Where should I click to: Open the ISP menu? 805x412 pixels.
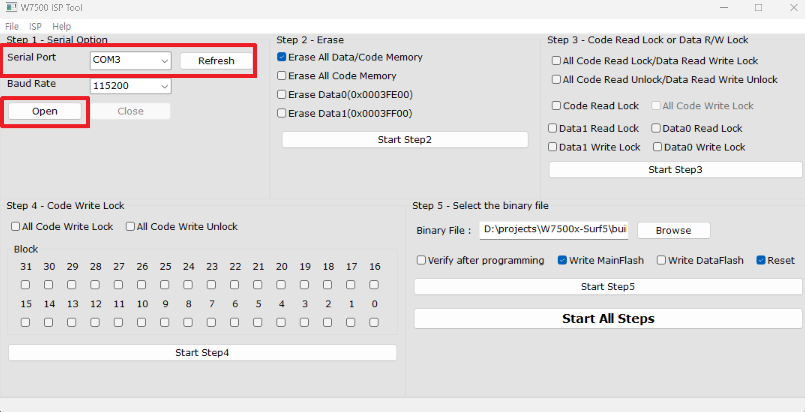tap(35, 26)
